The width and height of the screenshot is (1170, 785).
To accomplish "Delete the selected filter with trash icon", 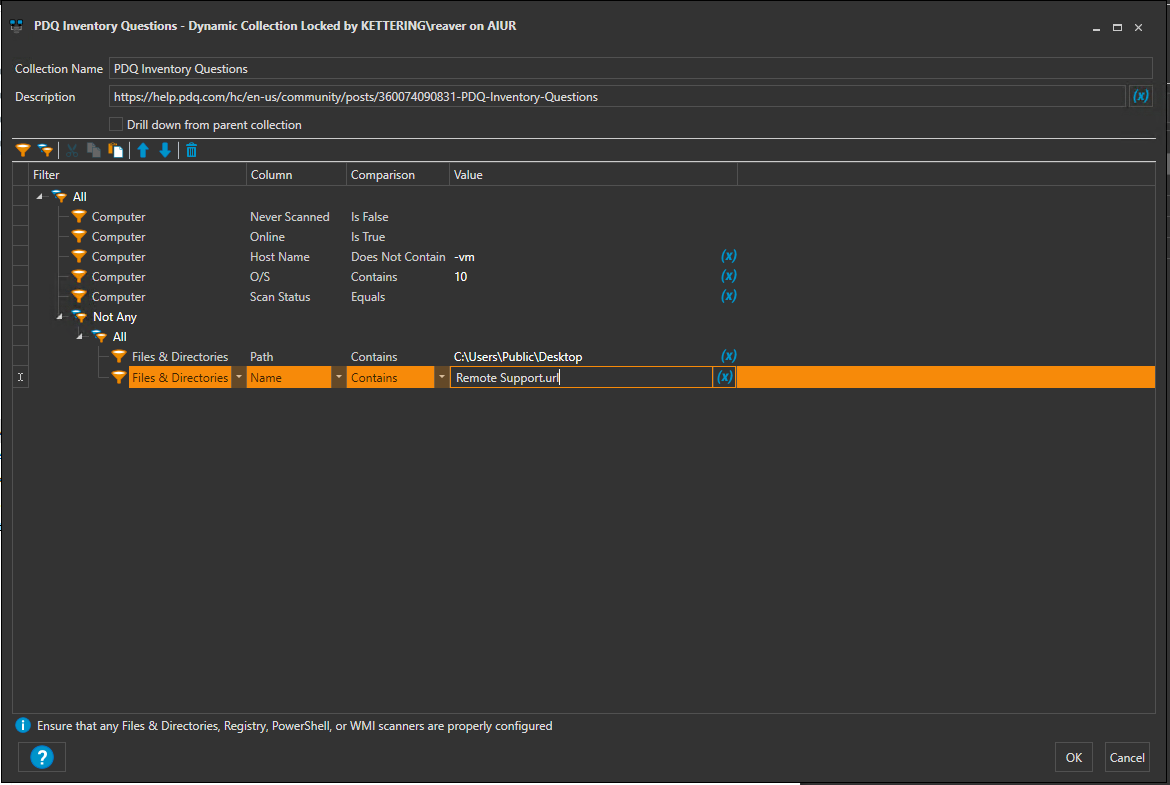I will tap(191, 150).
